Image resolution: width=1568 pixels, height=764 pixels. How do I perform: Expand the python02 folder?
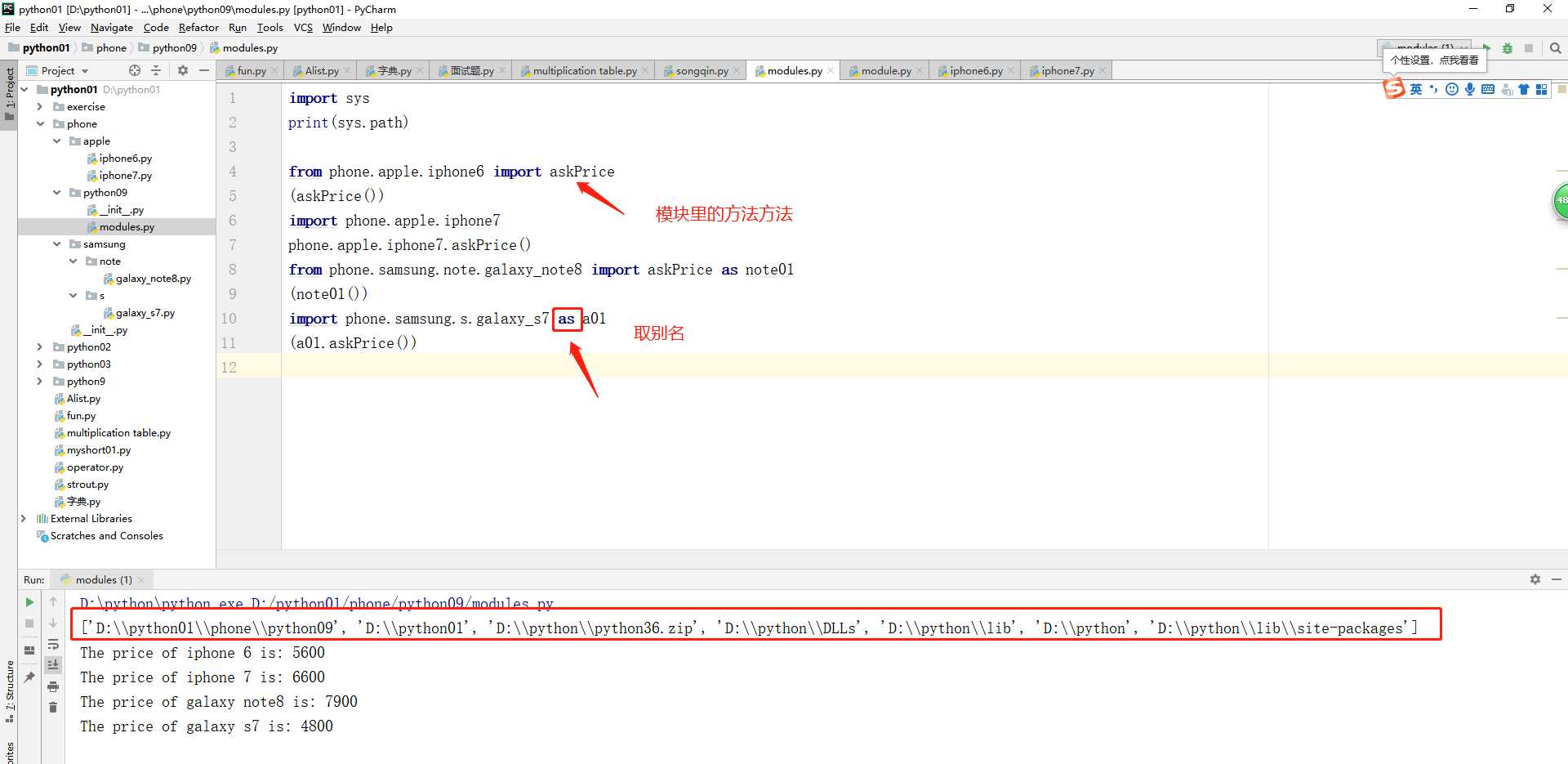[x=40, y=347]
